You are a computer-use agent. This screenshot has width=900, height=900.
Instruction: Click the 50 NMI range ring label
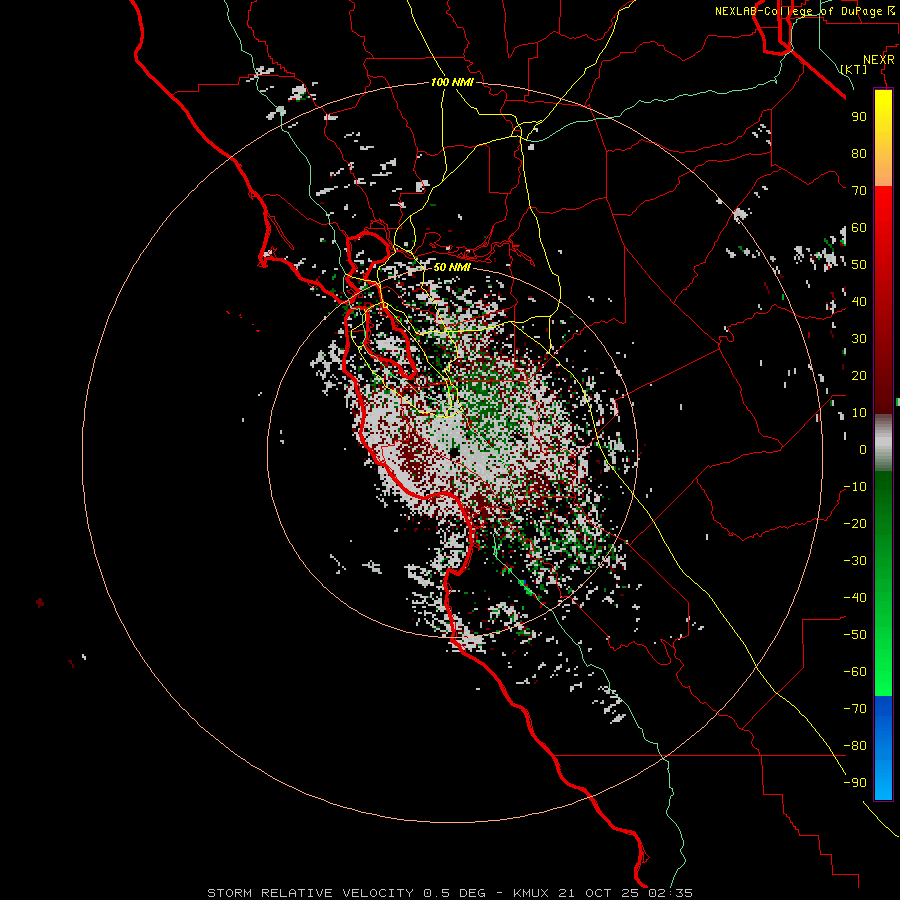[x=452, y=267]
